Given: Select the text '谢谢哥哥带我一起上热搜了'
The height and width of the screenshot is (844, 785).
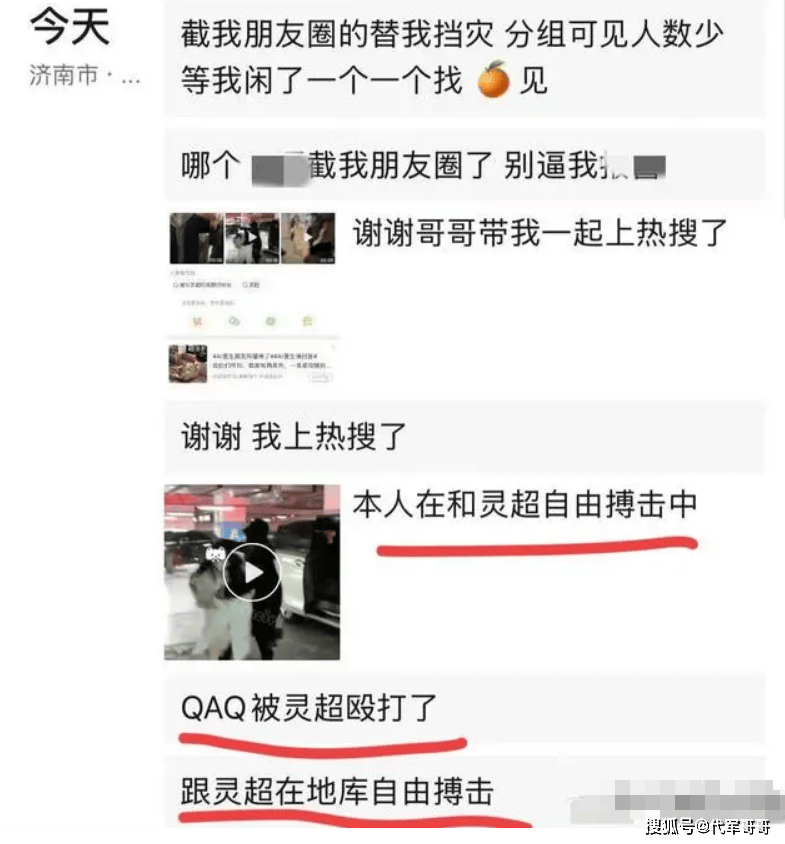Looking at the screenshot, I should (540, 233).
